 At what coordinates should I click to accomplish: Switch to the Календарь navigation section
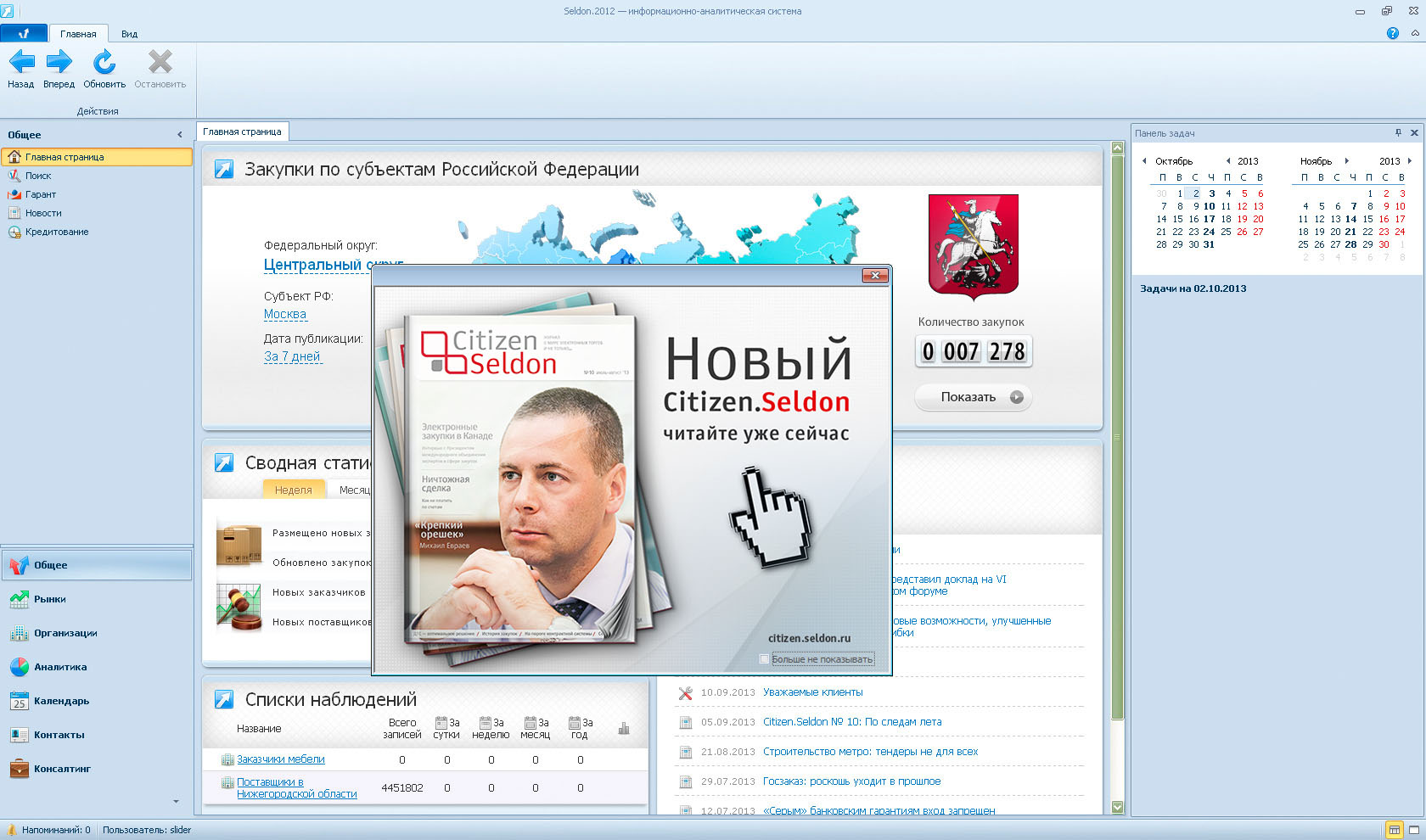click(x=97, y=701)
